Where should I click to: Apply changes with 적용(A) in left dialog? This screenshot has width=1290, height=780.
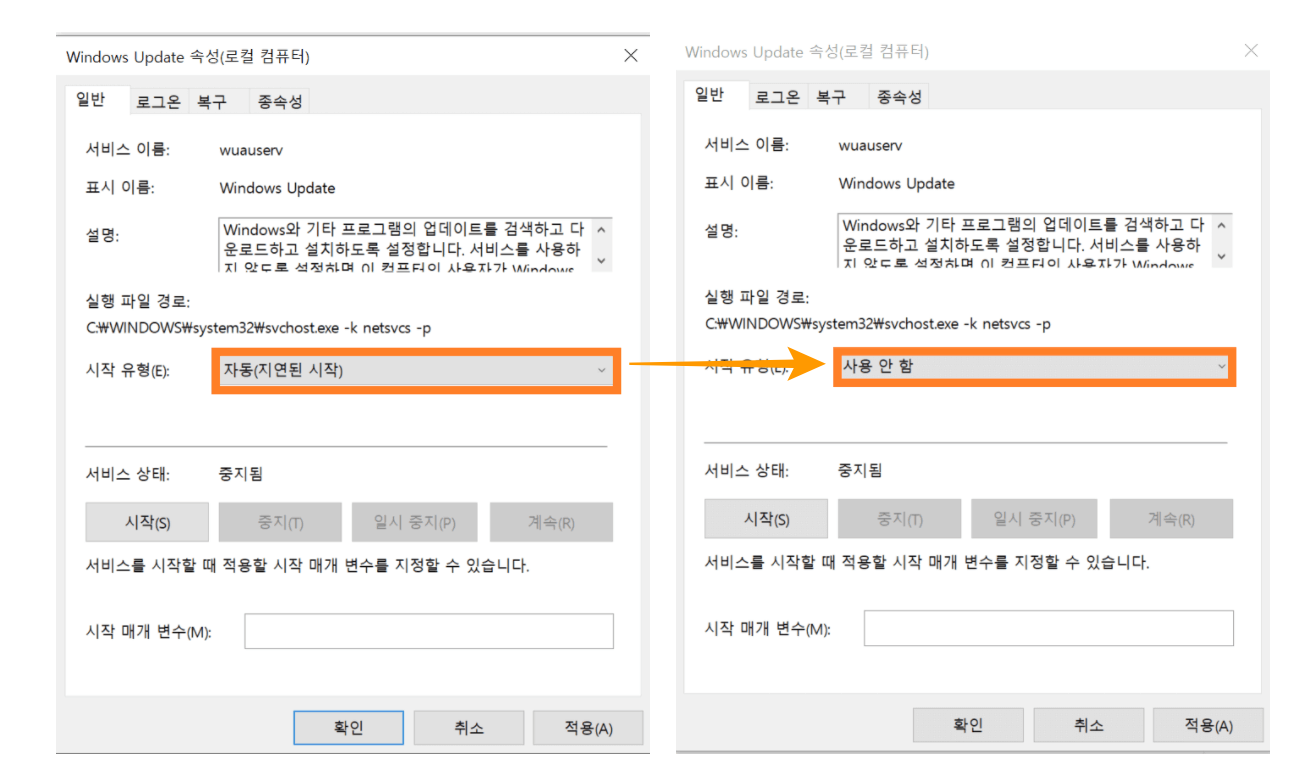click(x=587, y=727)
